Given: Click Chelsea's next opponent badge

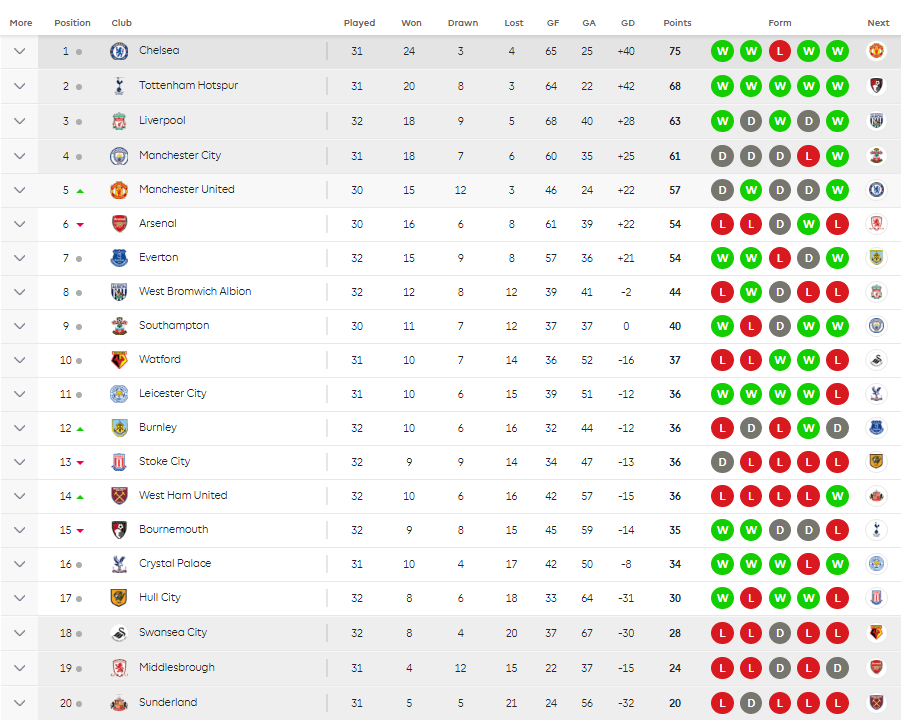Looking at the screenshot, I should pos(877,51).
